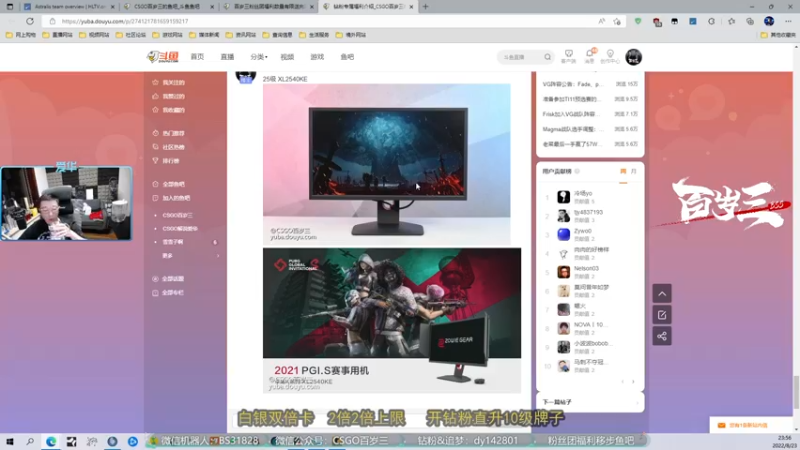Open the trophy ranking item in sidebar
Screen dimensions: 800x450
click(166, 161)
